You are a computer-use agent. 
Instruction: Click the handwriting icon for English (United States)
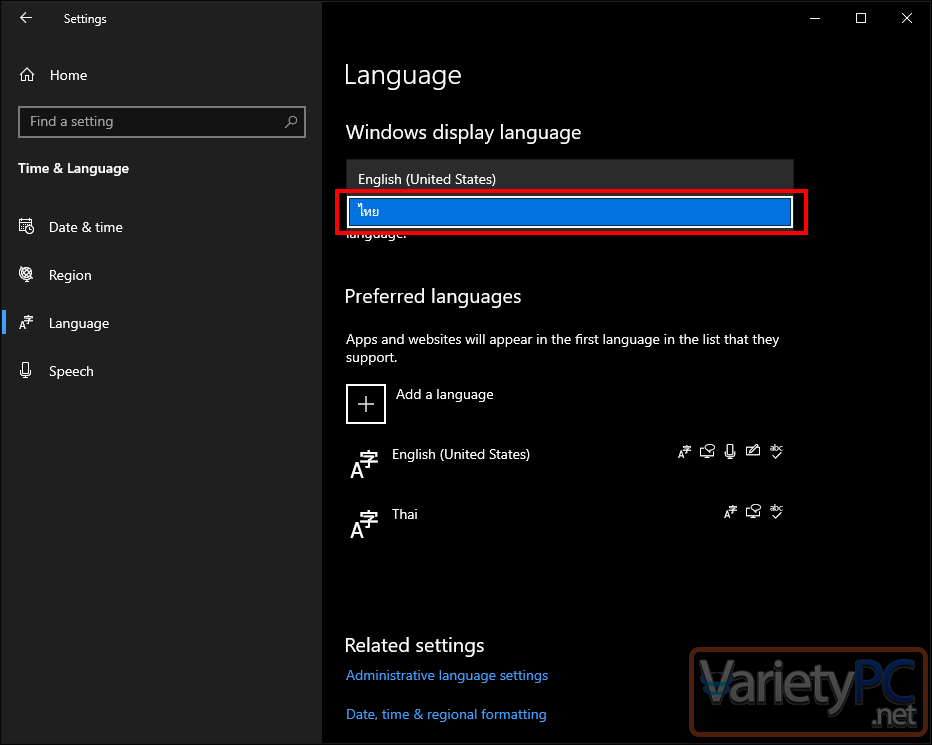click(x=752, y=451)
